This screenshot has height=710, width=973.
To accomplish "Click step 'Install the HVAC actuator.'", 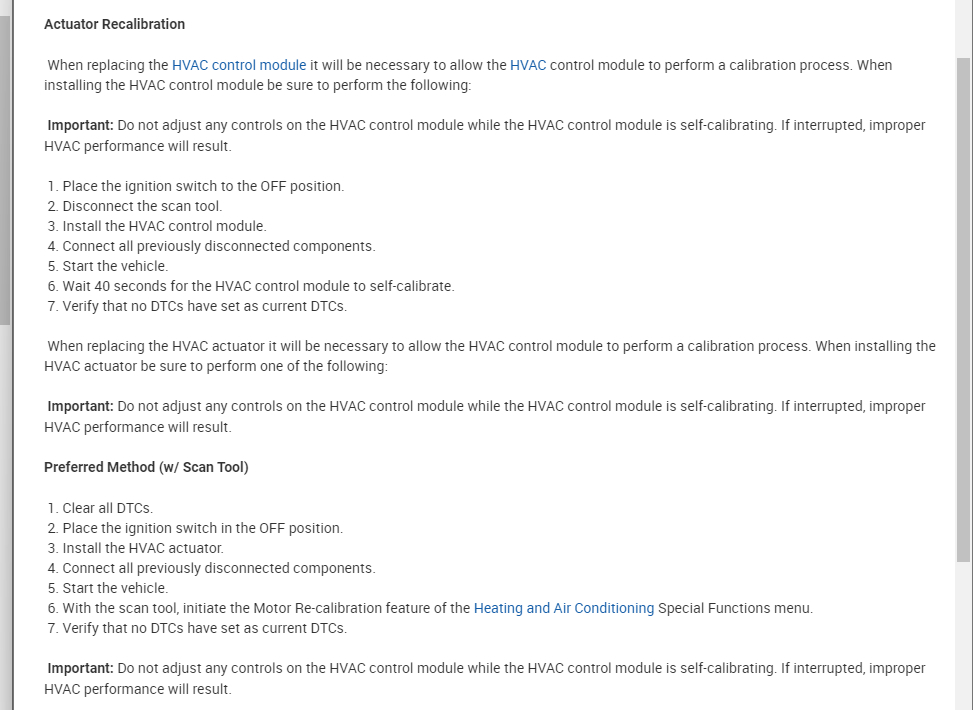I will [x=143, y=548].
